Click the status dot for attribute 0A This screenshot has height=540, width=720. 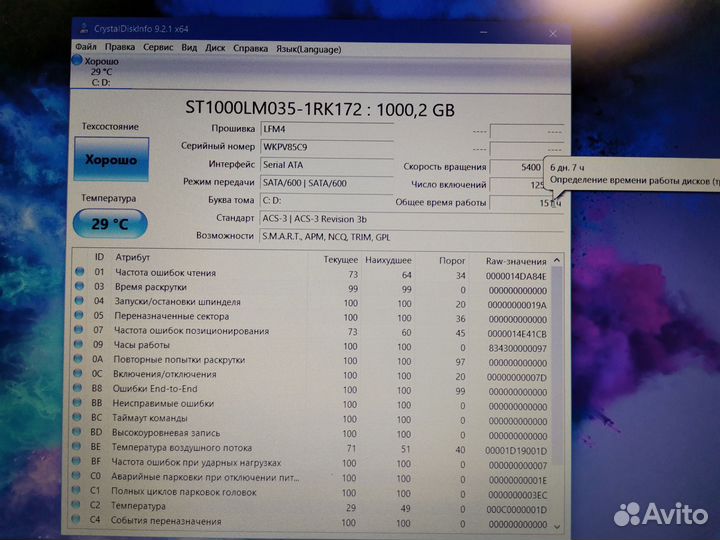(x=78, y=359)
